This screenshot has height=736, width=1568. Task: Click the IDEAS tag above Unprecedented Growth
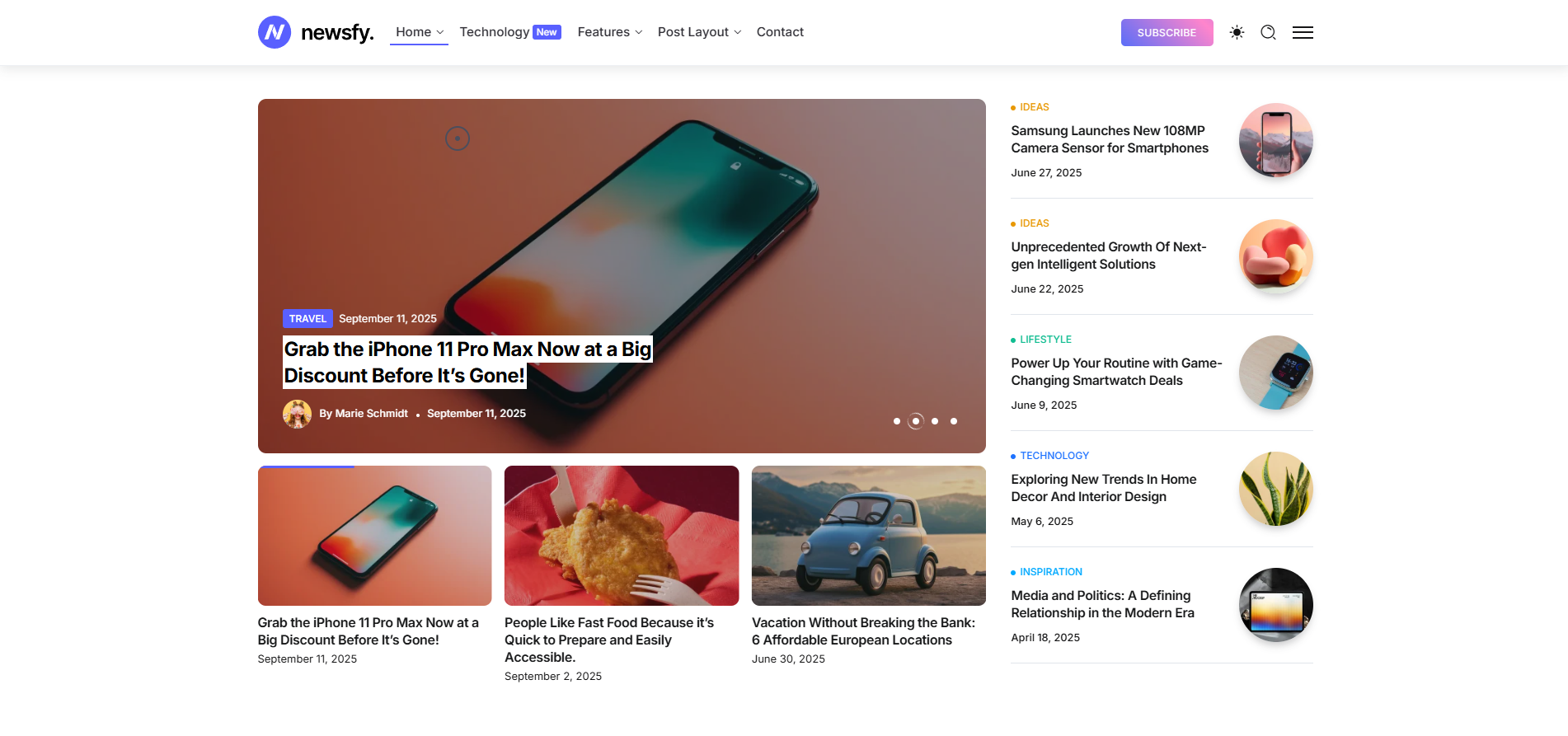(1034, 223)
